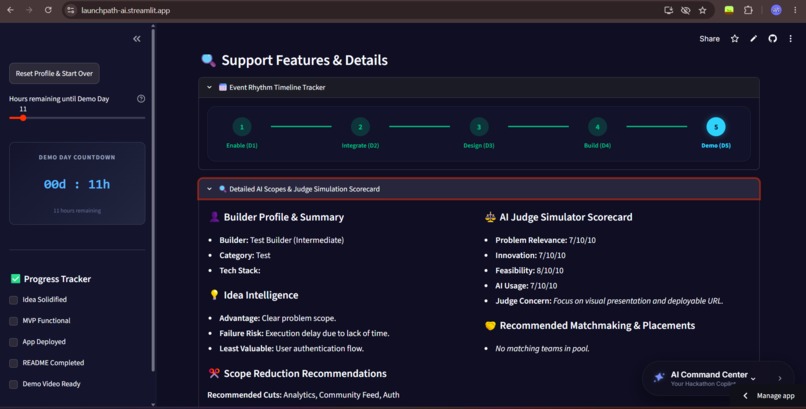This screenshot has height=409, width=806.
Task: Collapse the sidebar with the double chevron
Action: coord(137,39)
